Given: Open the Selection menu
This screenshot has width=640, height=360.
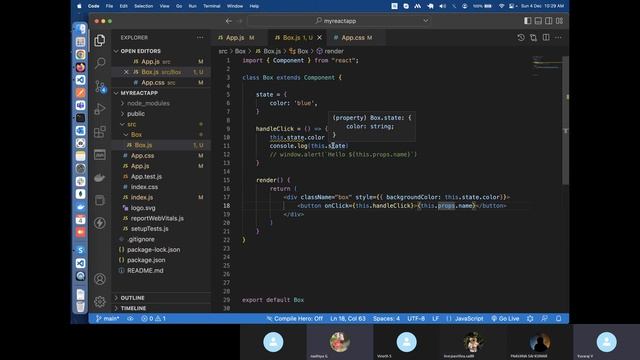Looking at the screenshot, I should coord(144,6).
